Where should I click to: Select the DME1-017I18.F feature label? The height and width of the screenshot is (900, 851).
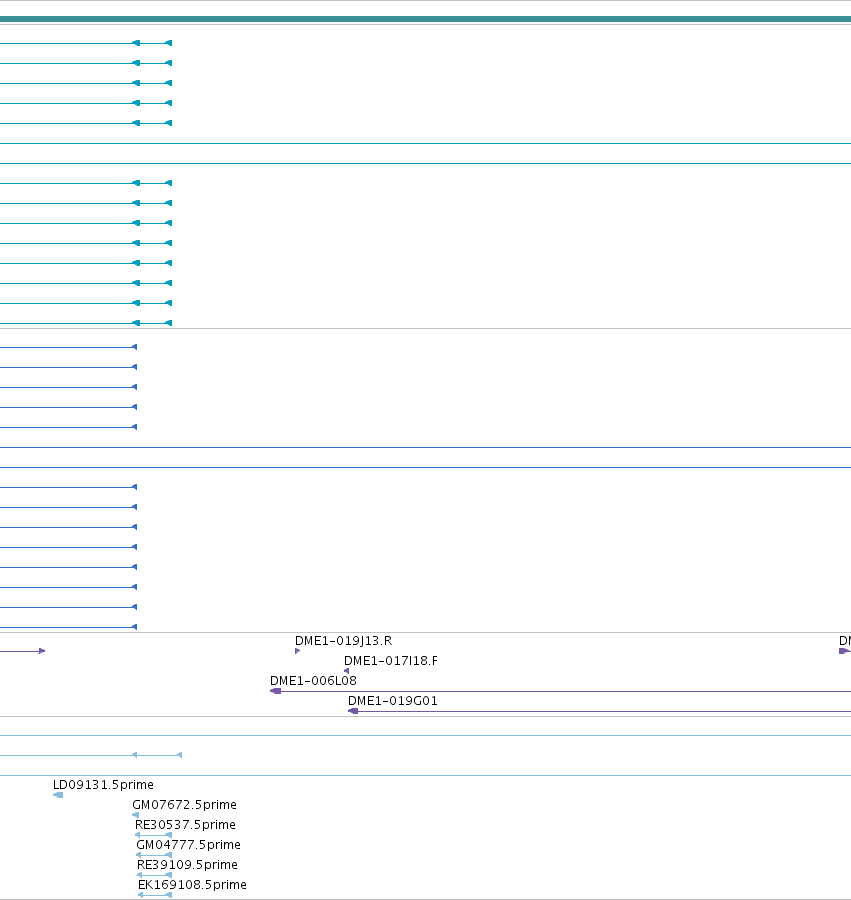point(390,661)
